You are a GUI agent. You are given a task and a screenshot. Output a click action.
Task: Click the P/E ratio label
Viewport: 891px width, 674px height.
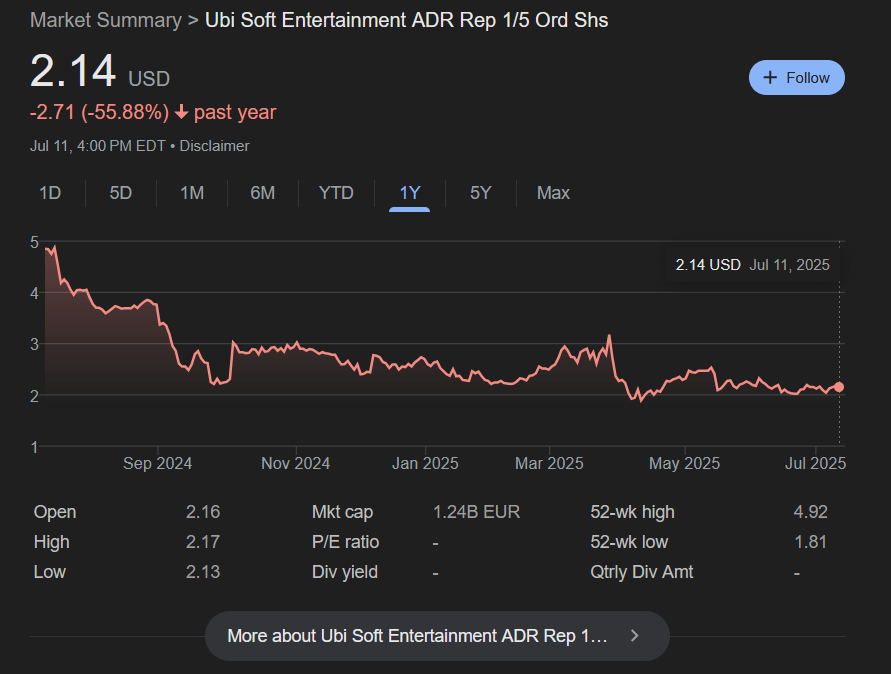(x=345, y=542)
